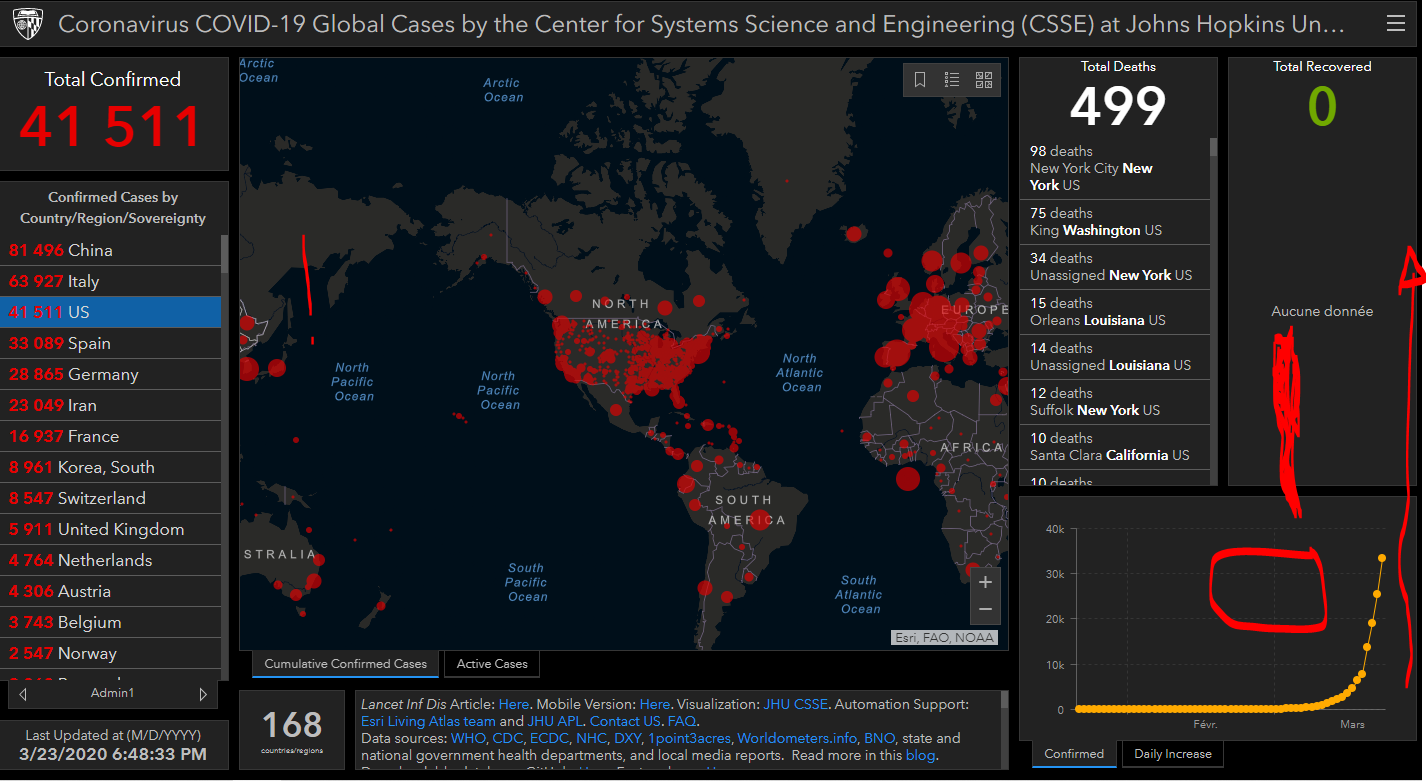Image resolution: width=1426 pixels, height=781 pixels.
Task: Open the BNO data source link
Action: [880, 738]
